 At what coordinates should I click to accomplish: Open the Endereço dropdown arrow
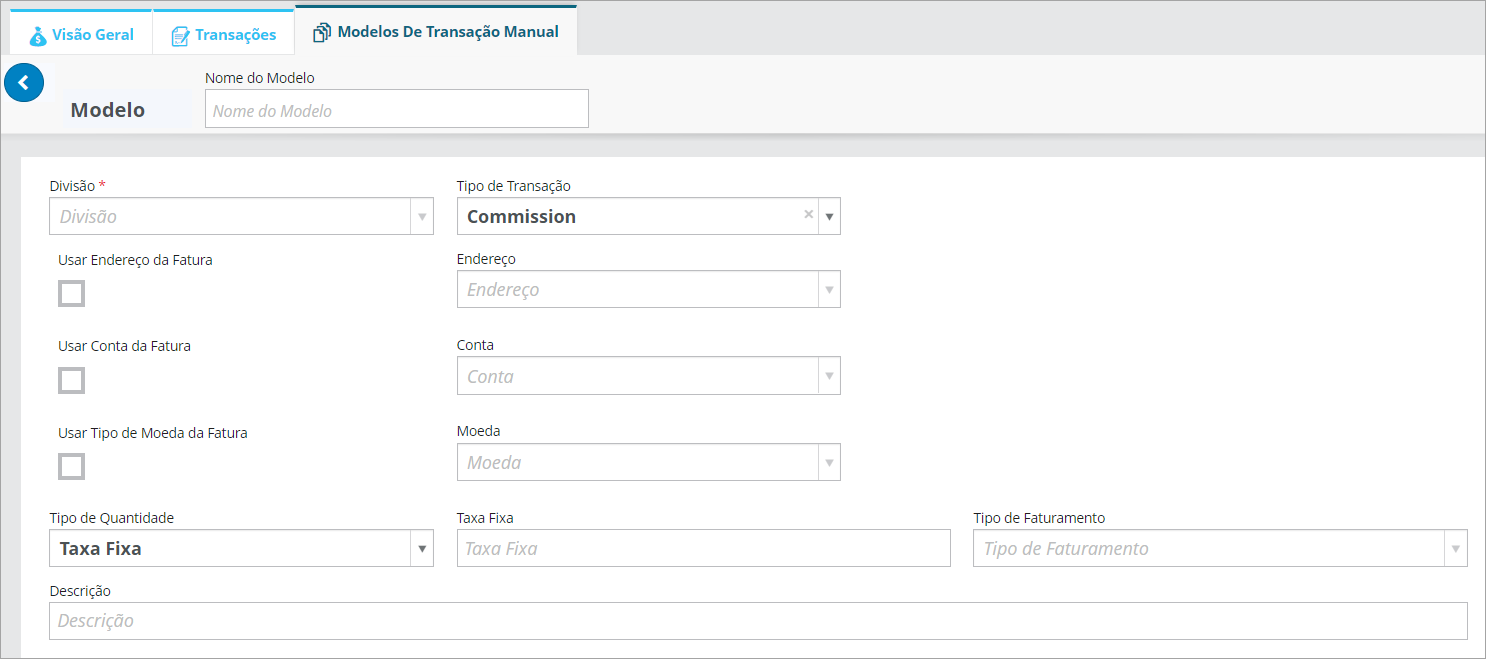[x=829, y=289]
